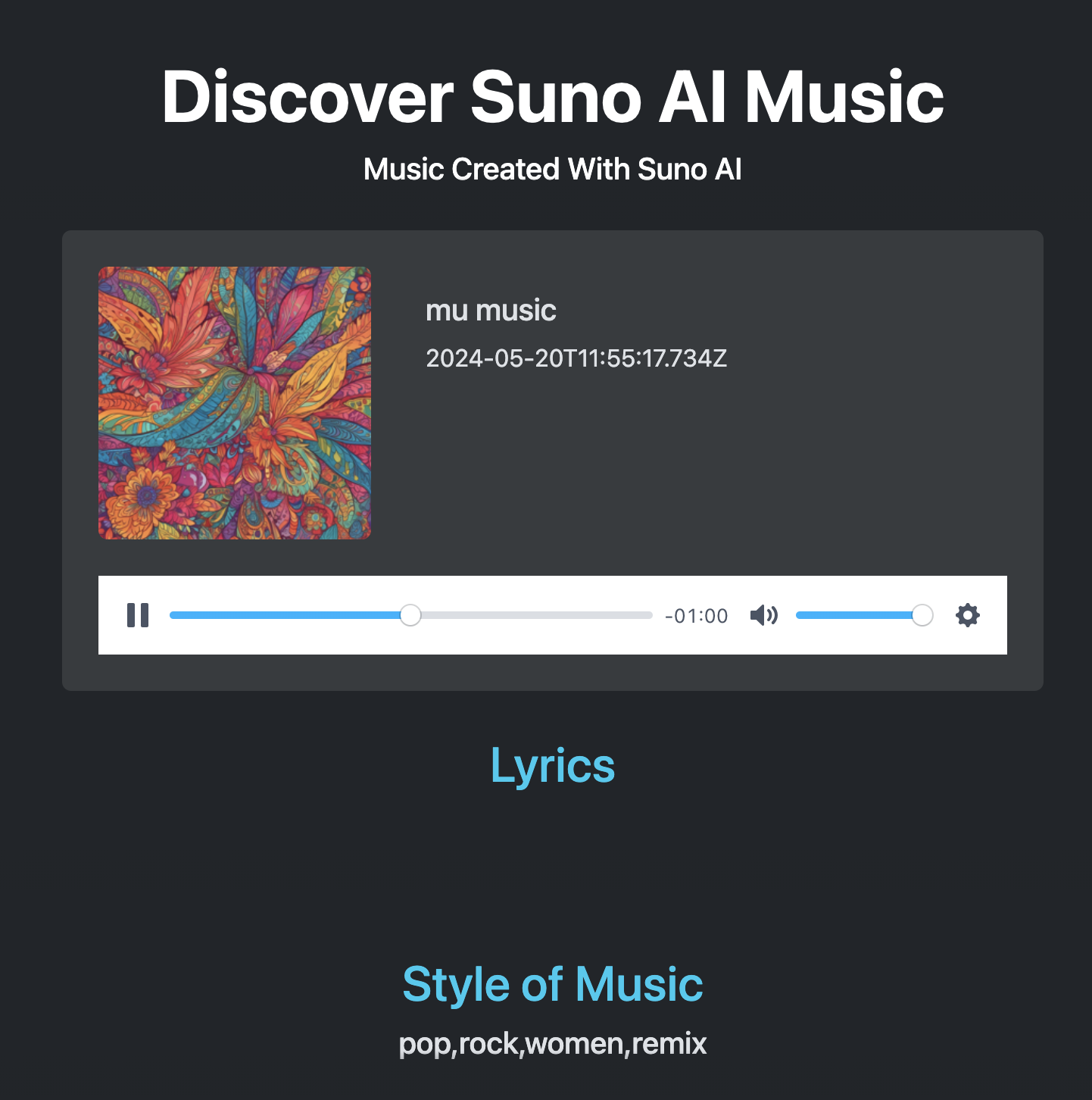Mute audio with the speaker icon
The height and width of the screenshot is (1100, 1092).
pos(764,615)
